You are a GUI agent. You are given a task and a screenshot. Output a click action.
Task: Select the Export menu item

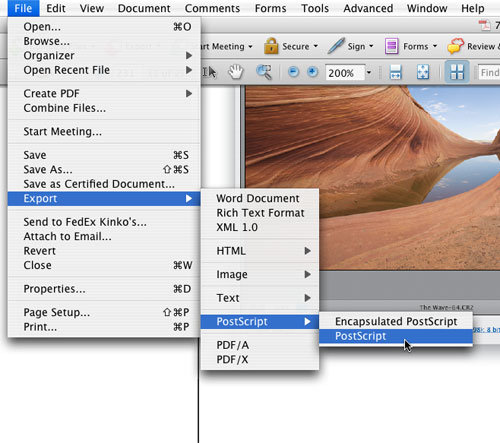[x=104, y=199]
